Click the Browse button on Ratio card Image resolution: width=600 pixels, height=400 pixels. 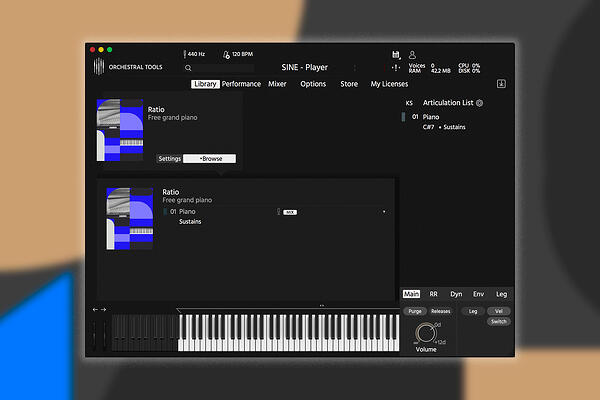click(209, 158)
